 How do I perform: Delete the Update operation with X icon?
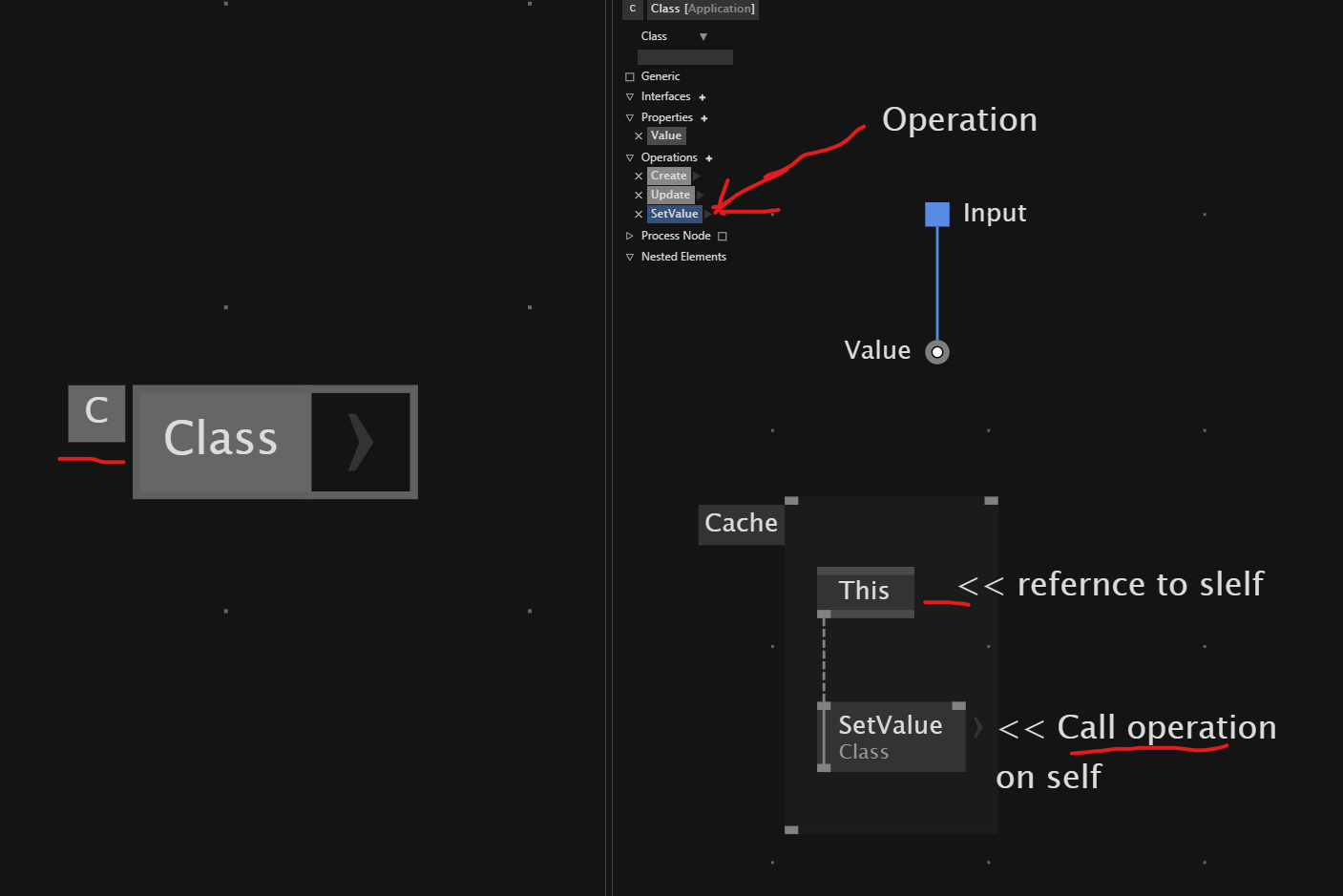[x=639, y=196]
